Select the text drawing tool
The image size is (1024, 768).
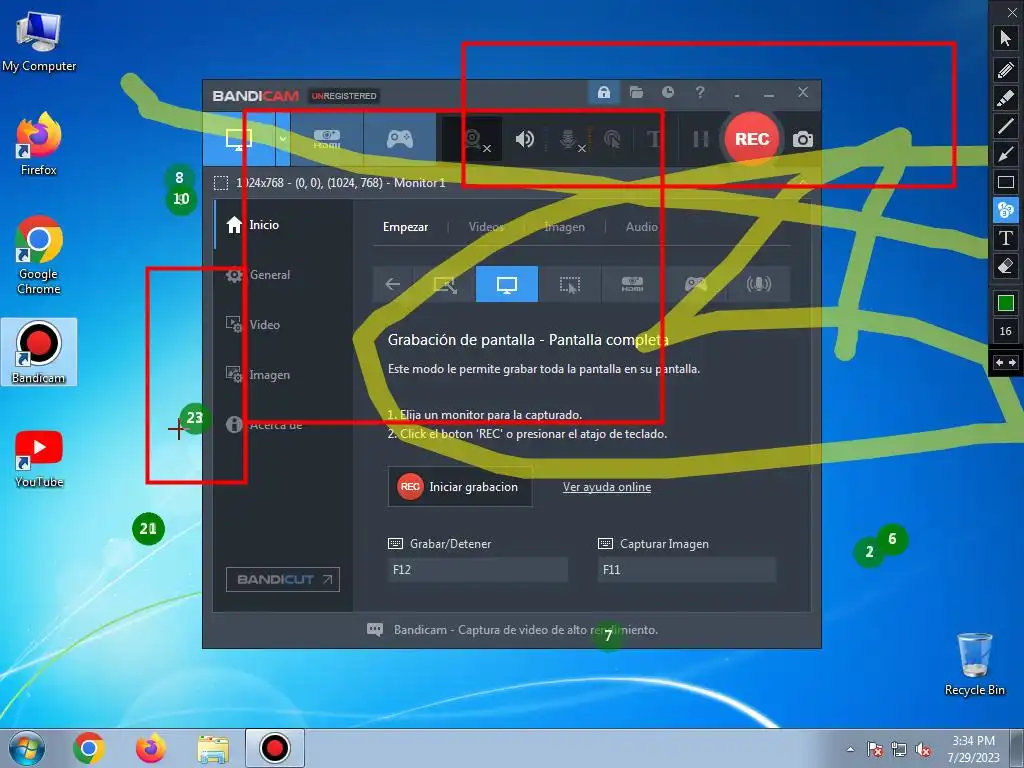pyautogui.click(x=1006, y=238)
